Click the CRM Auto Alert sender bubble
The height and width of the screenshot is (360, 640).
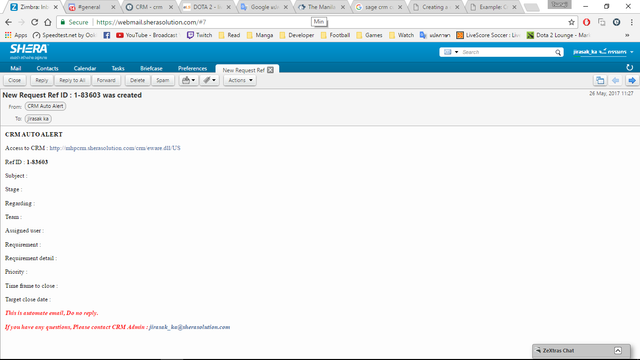click(x=45, y=106)
